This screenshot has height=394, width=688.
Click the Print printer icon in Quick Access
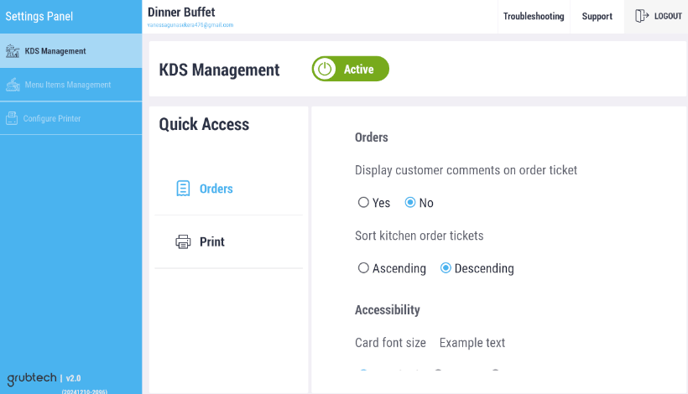pos(183,242)
